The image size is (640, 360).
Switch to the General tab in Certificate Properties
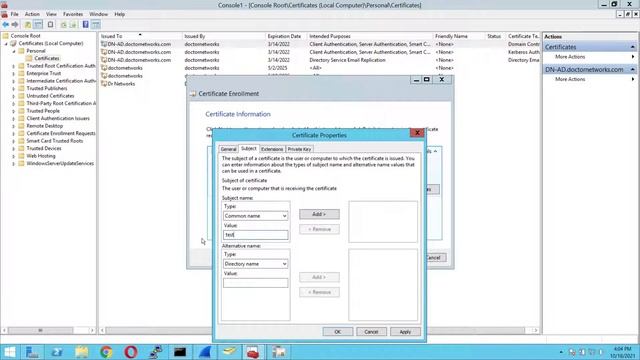coord(229,149)
